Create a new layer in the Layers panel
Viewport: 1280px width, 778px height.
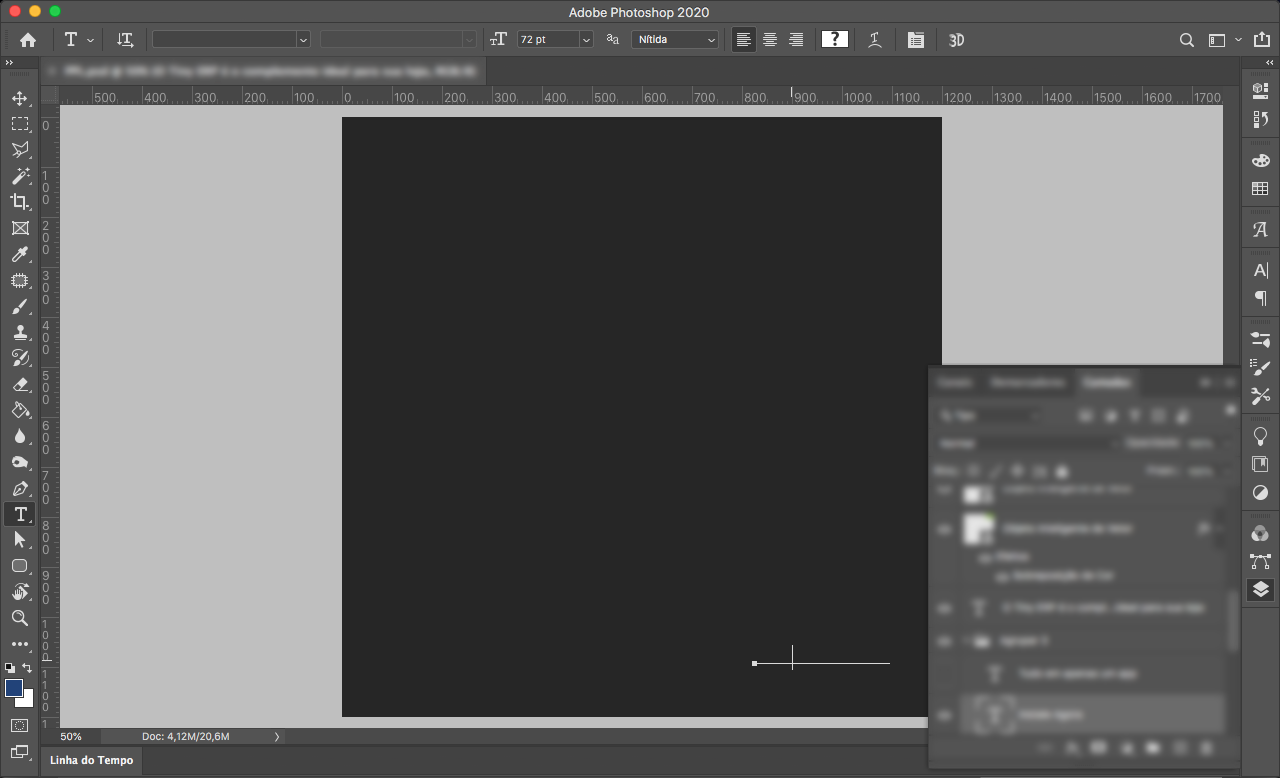(1180, 747)
